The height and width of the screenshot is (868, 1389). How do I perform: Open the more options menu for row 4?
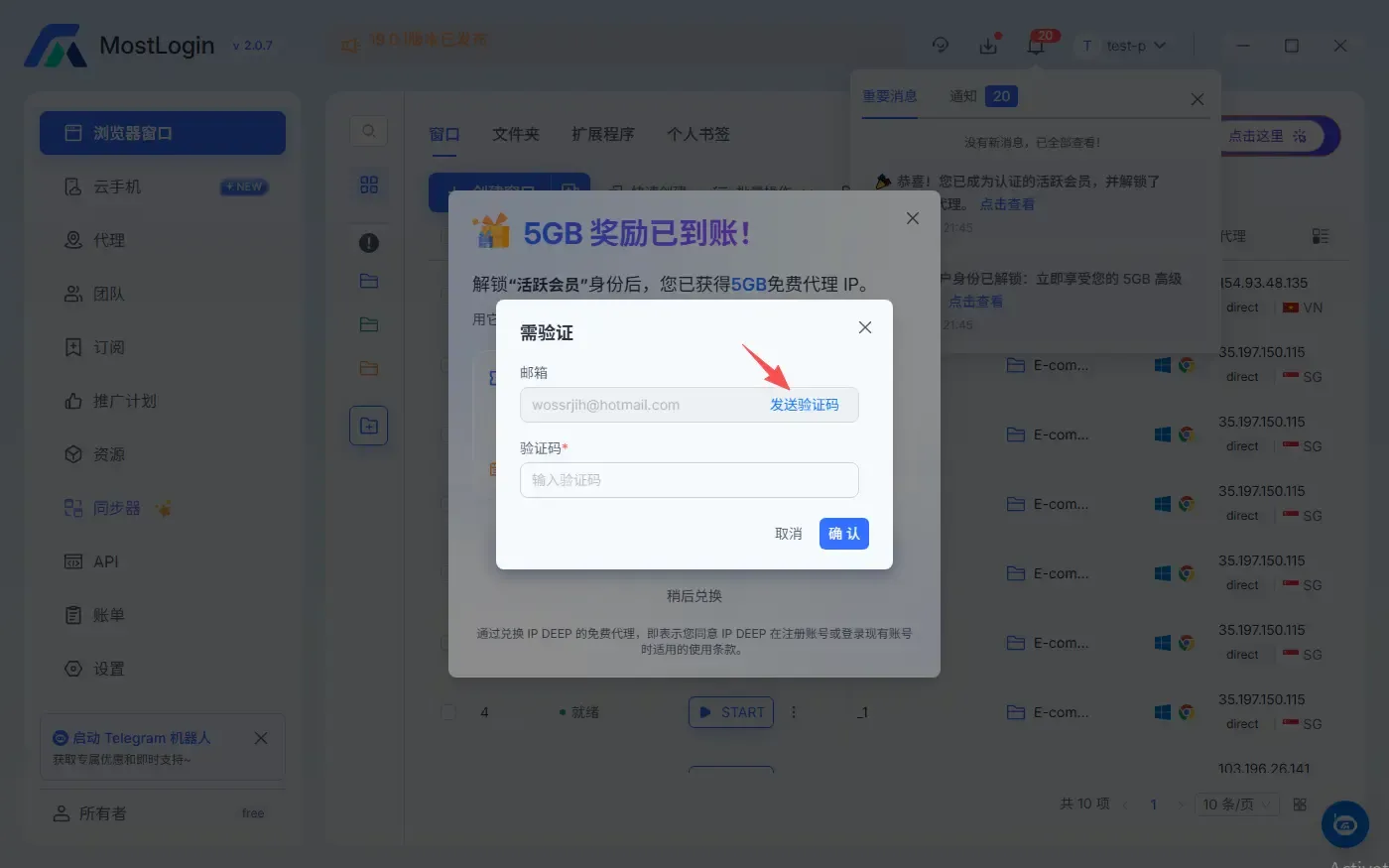coord(794,712)
